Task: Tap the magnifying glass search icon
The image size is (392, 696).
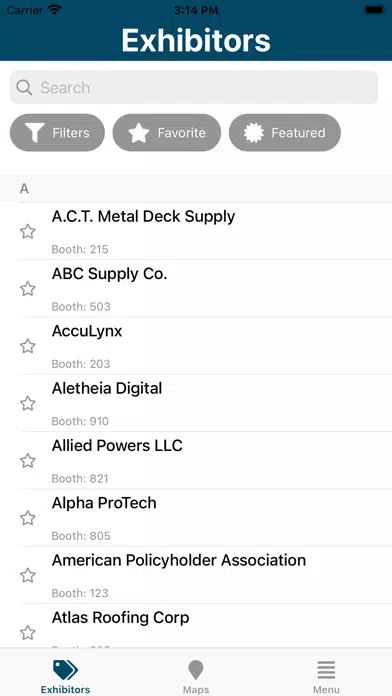Action: click(x=24, y=87)
